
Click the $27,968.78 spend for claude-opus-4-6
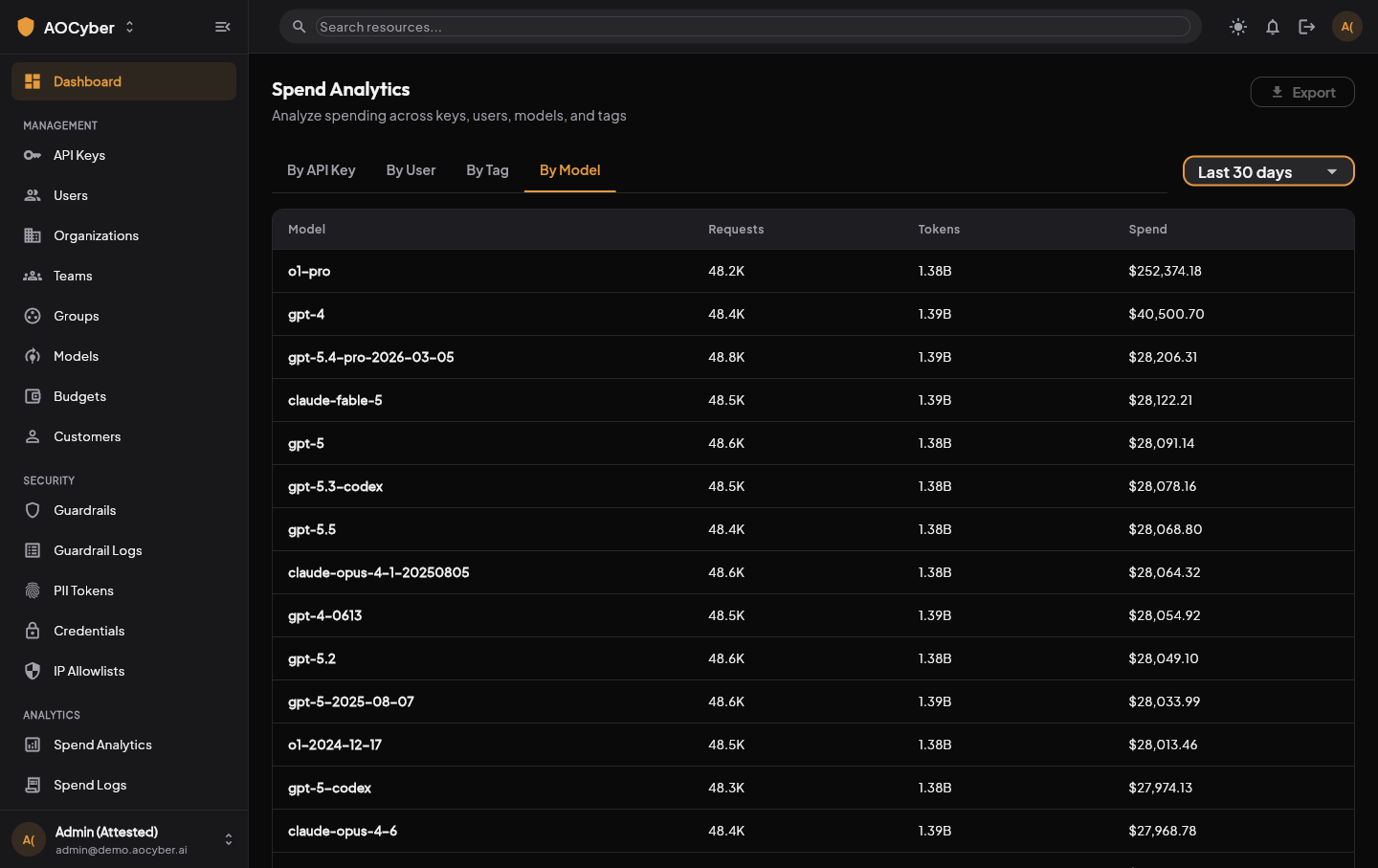[x=1163, y=831]
